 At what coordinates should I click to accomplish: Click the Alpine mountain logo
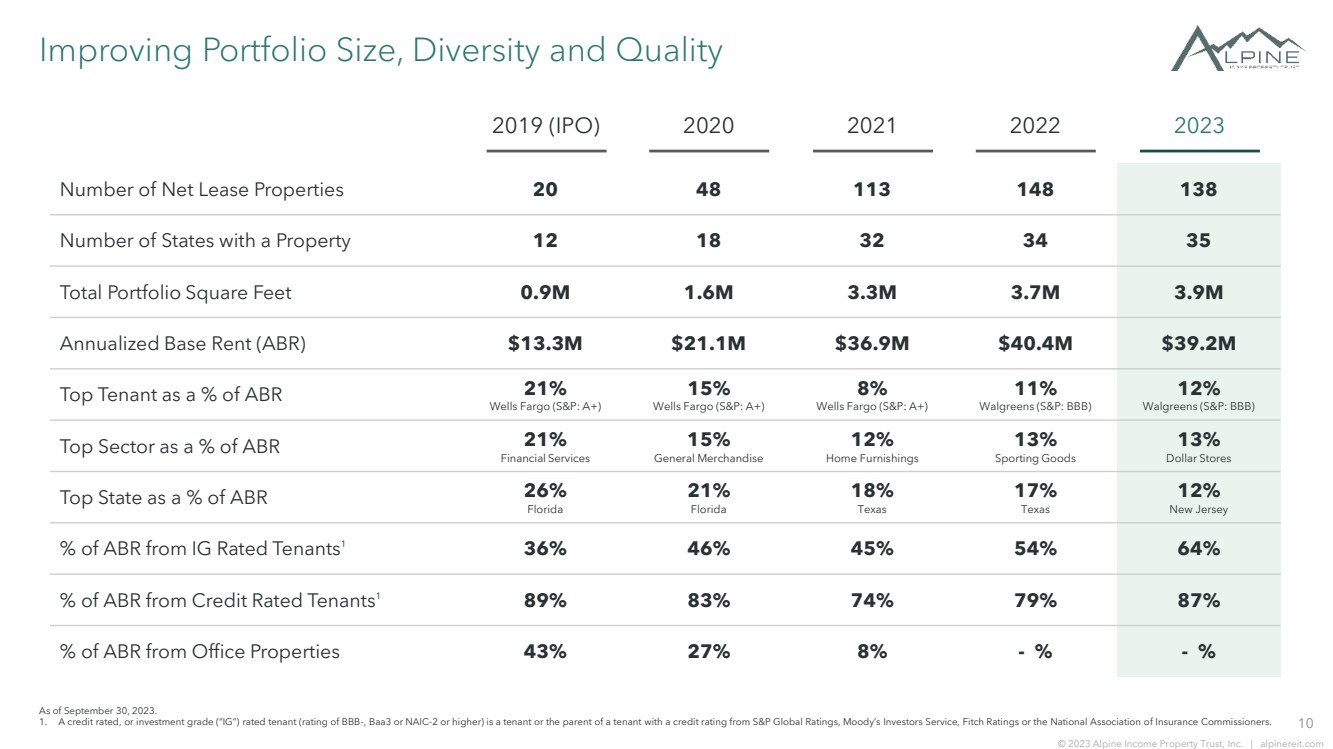tap(1237, 48)
